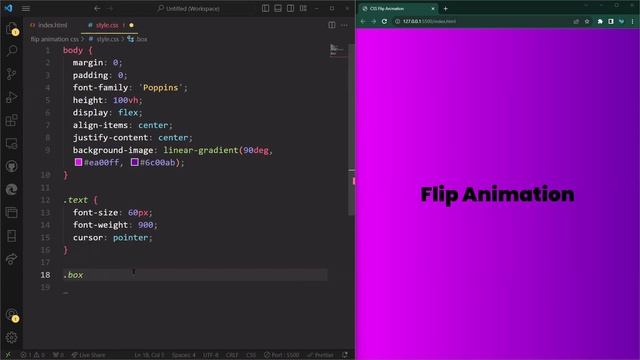Open GitHub view in activity bar
640x360 pixels.
12,167
